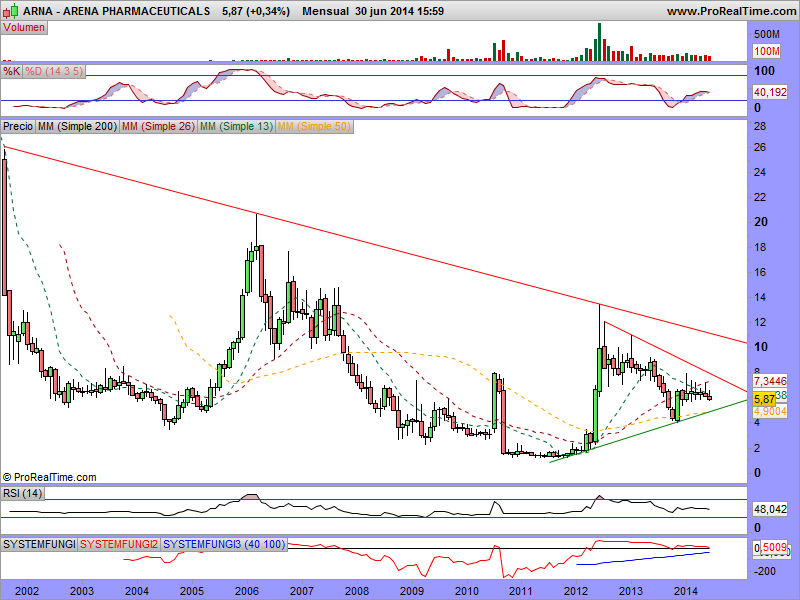Click the 2006 year label
This screenshot has height=600, width=800.
click(x=247, y=591)
